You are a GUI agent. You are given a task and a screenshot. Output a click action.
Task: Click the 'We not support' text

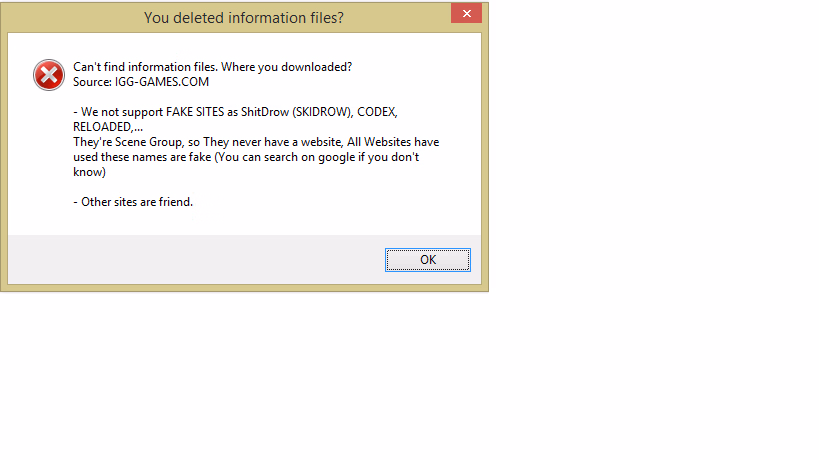point(122,112)
